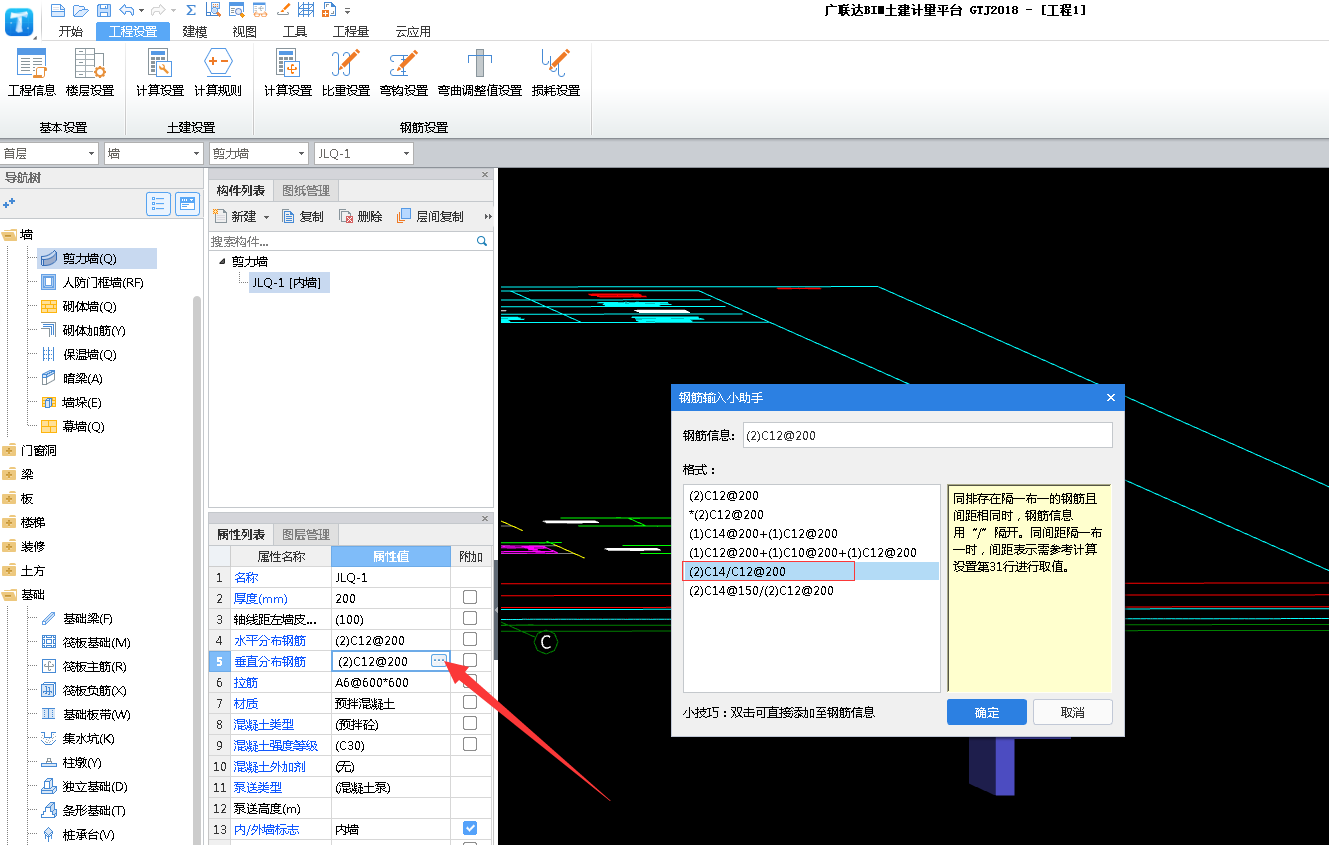
Task: Open 计算设置 in the 钢筋设置 group
Action: click(x=288, y=72)
